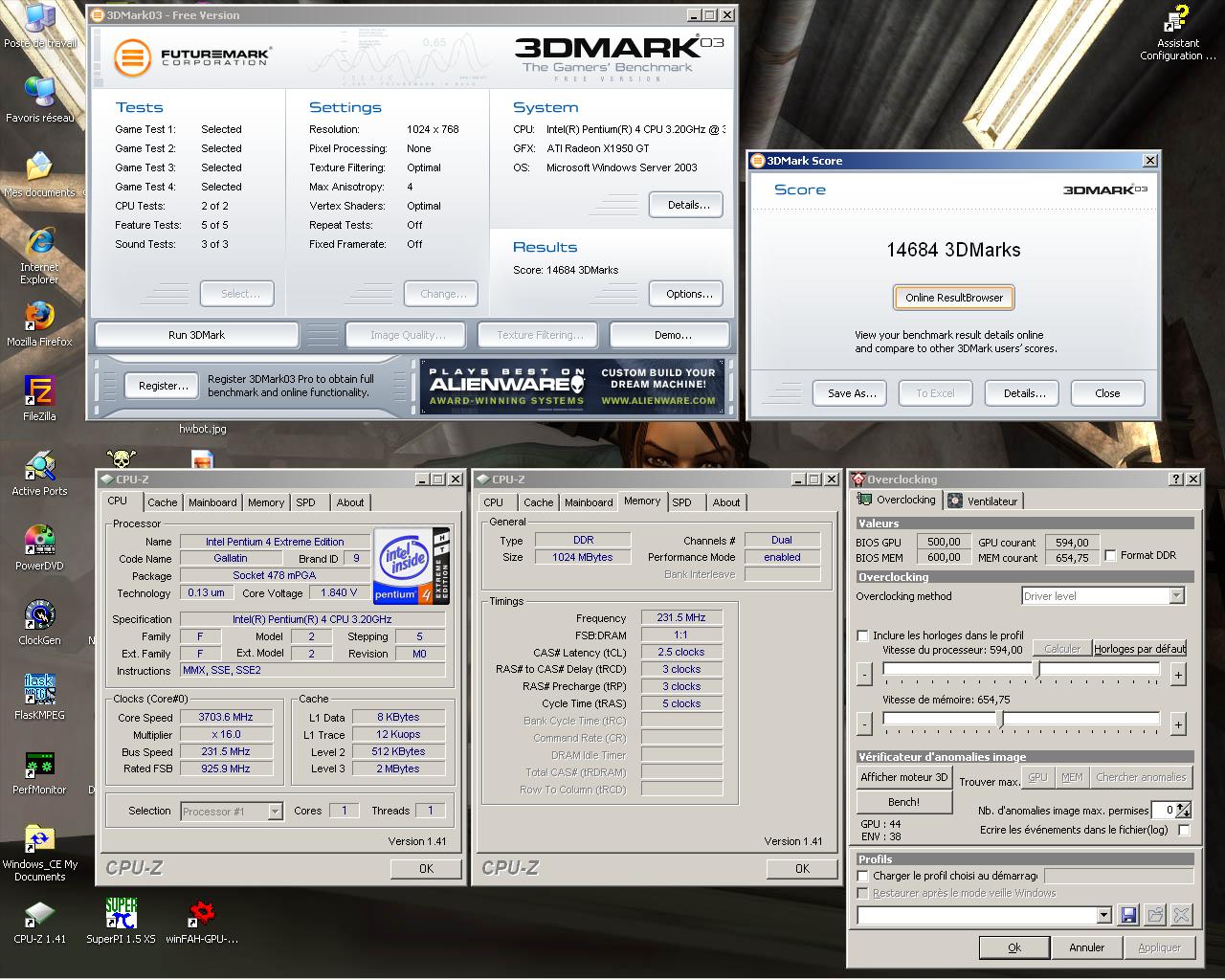Launch FlasKMPEG desktop shortcut
Viewport: 1225px width, 980px height.
pos(39,689)
